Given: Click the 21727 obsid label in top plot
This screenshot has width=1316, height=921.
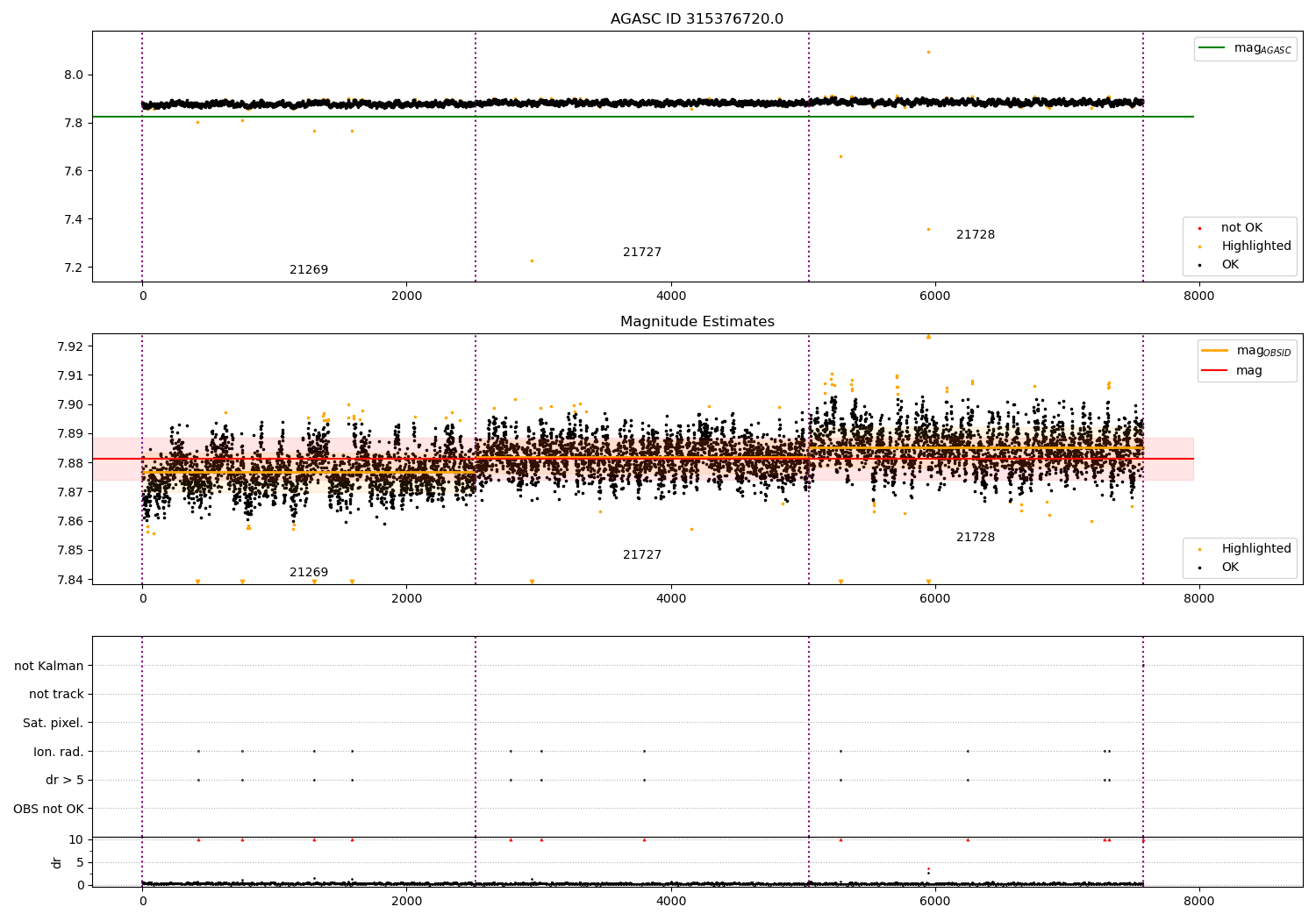Looking at the screenshot, I should [x=642, y=253].
